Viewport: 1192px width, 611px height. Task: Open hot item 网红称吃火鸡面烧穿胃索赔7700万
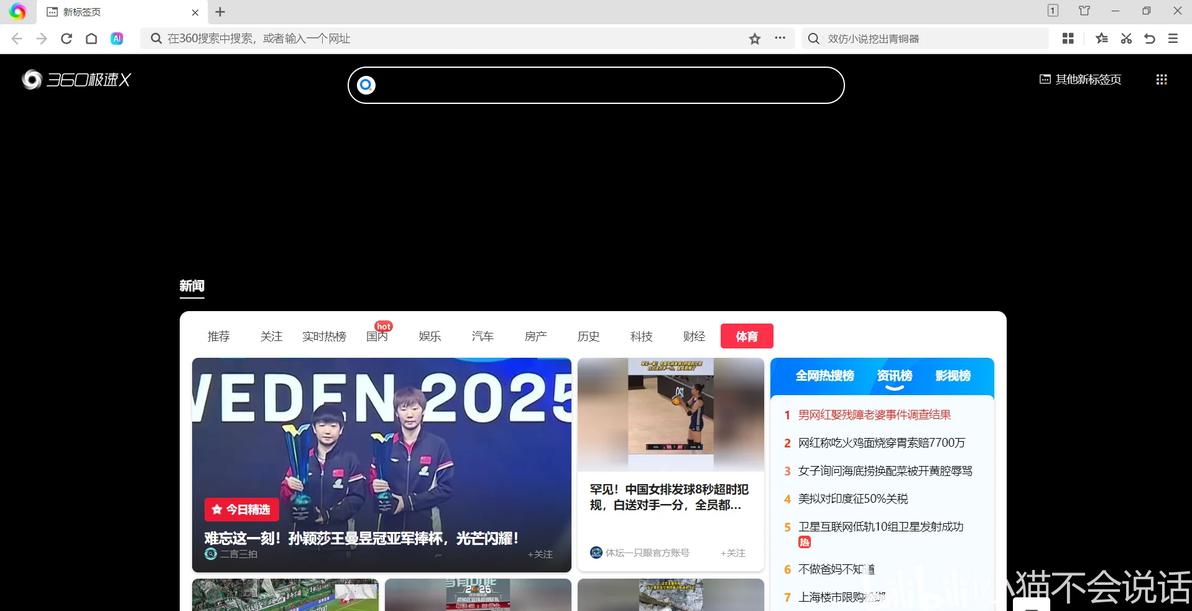point(882,442)
